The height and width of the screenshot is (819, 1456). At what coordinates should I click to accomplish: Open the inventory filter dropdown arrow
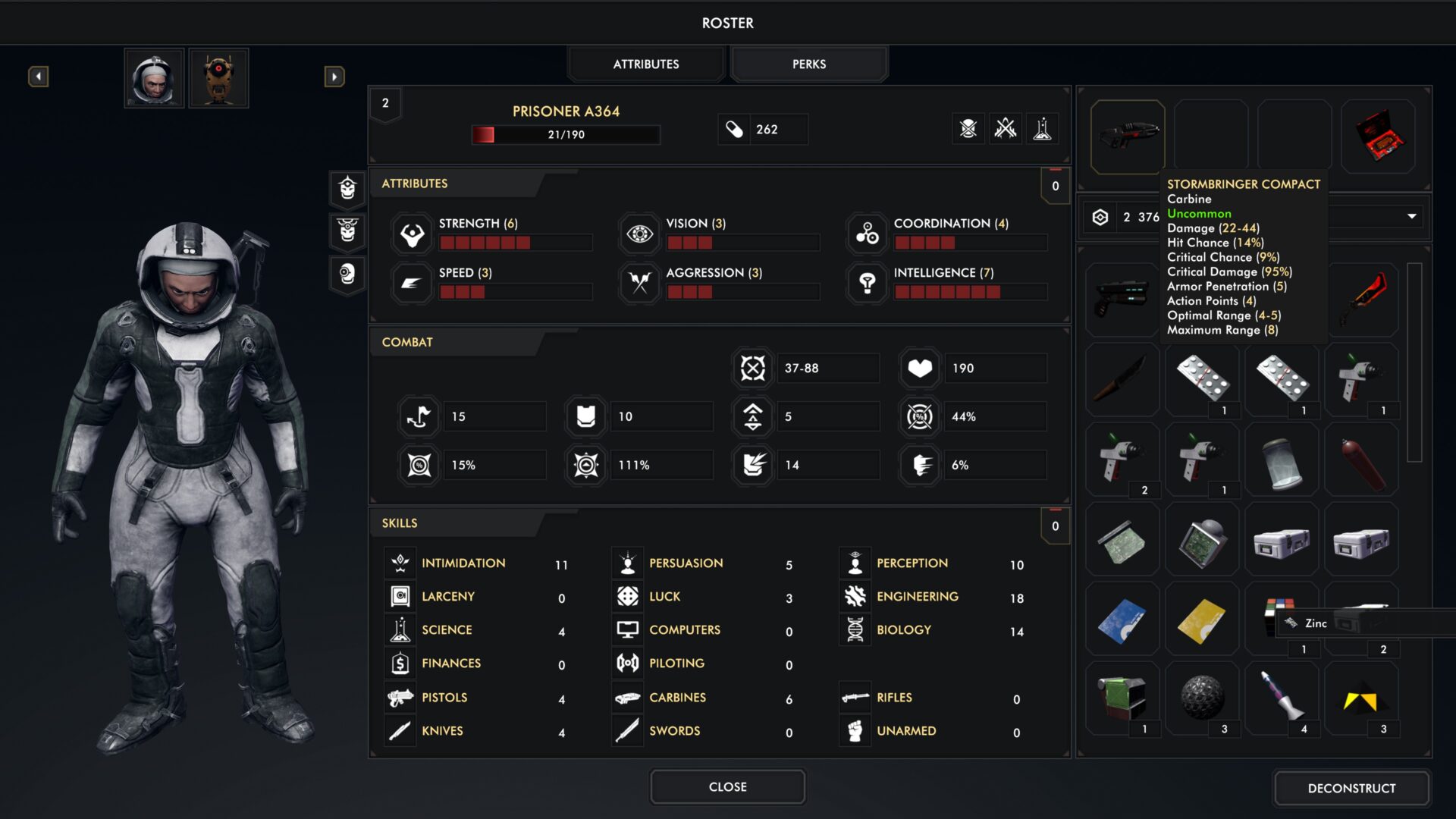[1411, 217]
